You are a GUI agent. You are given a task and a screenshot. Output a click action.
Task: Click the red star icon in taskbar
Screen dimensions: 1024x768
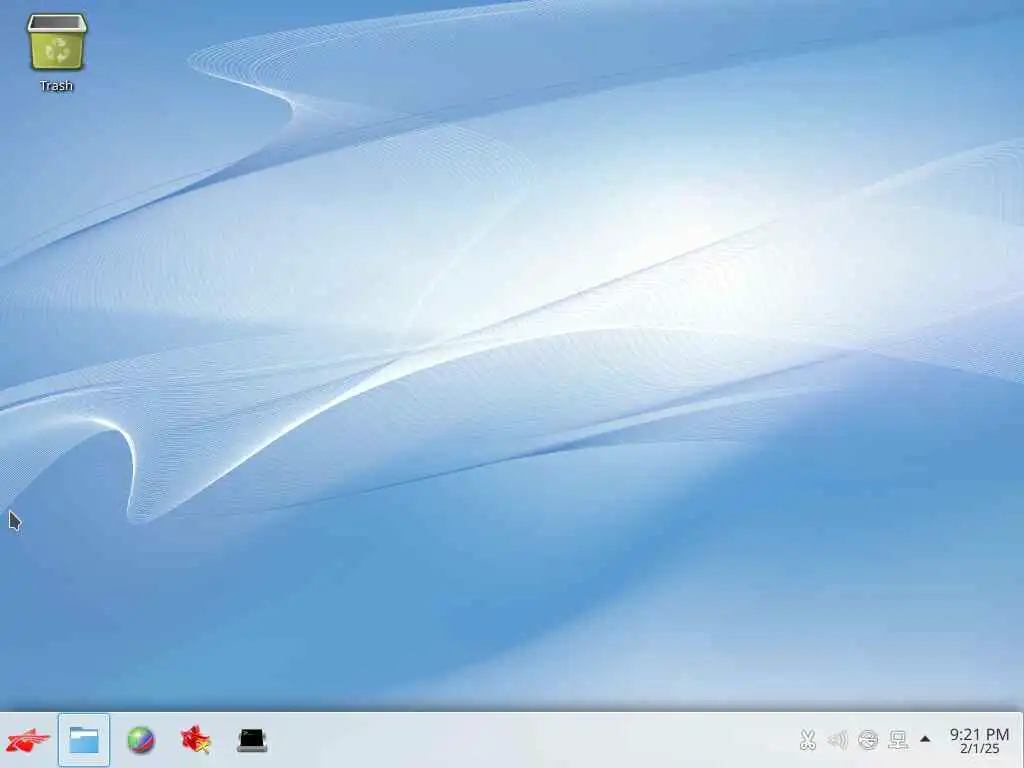(196, 741)
